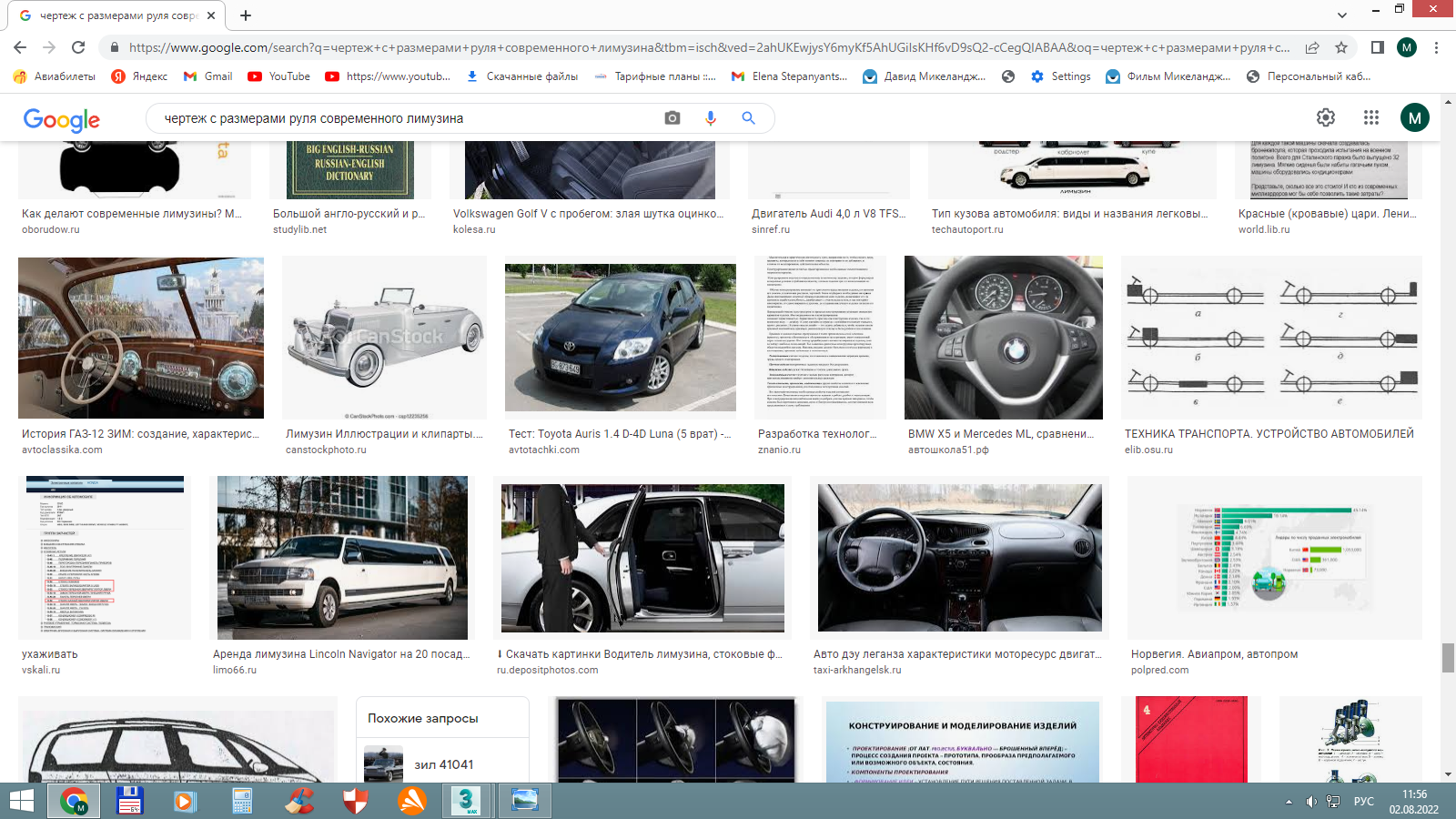Go back to the previous page

pyautogui.click(x=20, y=47)
